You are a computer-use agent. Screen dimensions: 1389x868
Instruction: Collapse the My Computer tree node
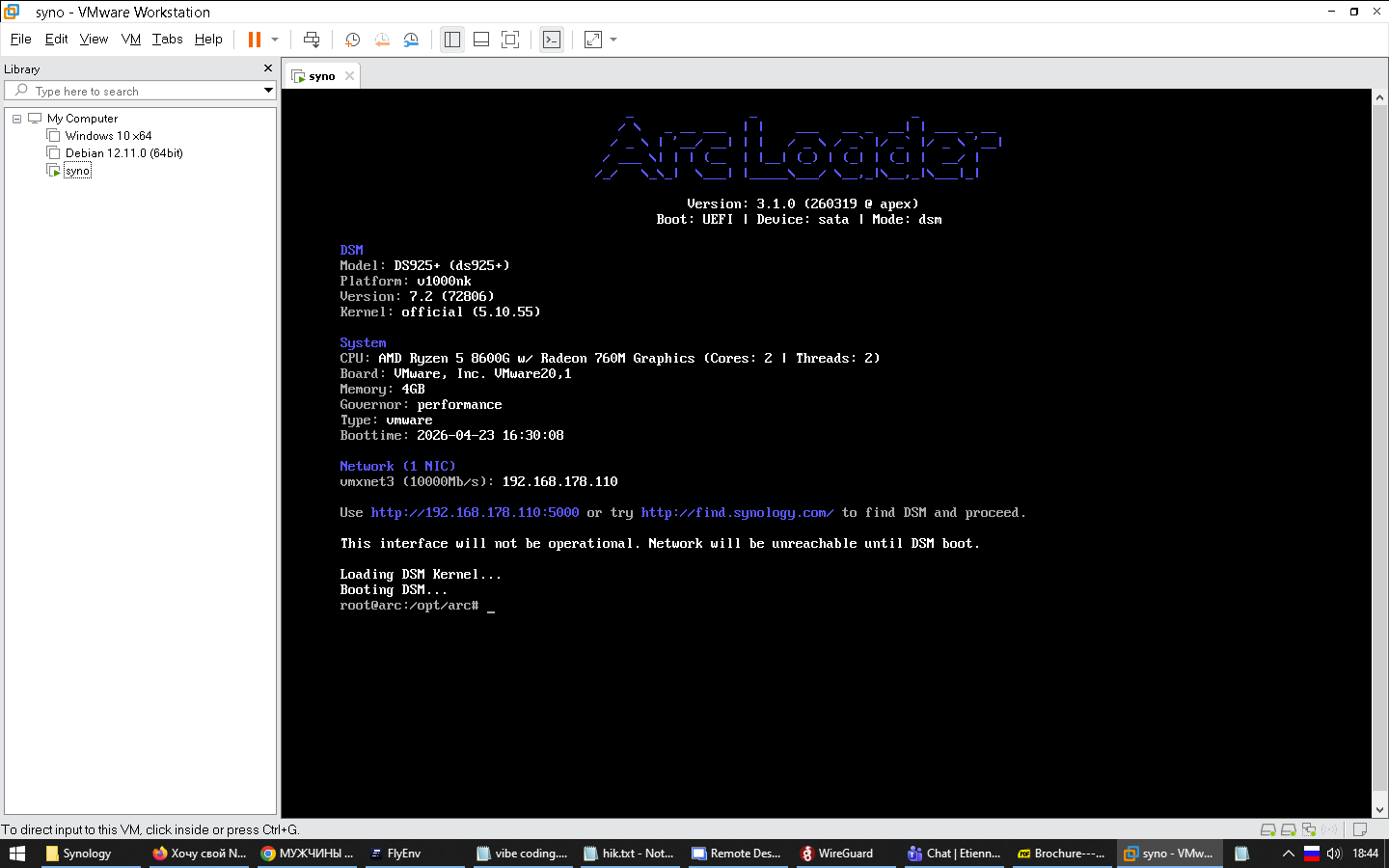(16, 119)
